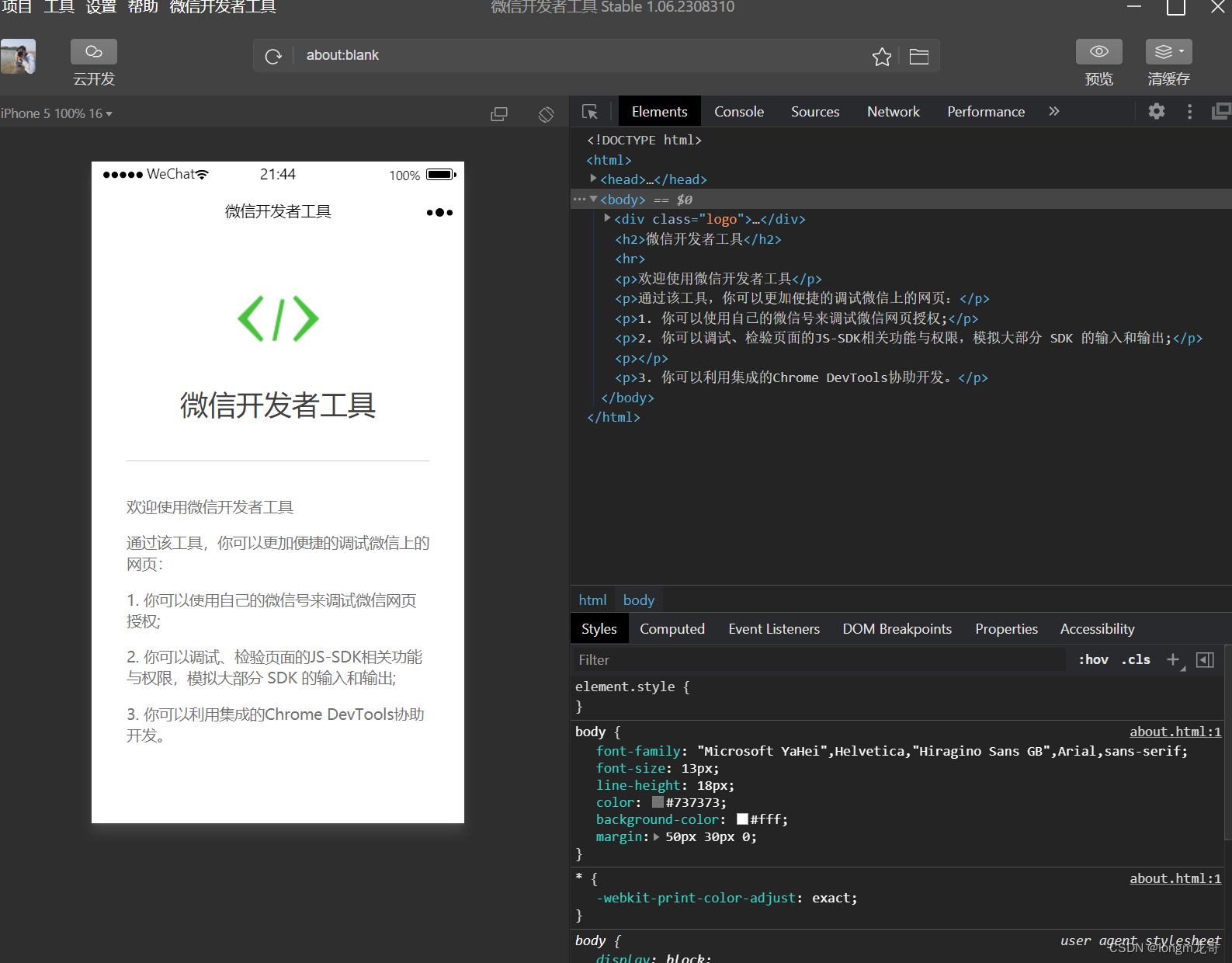Click the 清缓存 clear cache button
The height and width of the screenshot is (963, 1232).
[x=1168, y=52]
